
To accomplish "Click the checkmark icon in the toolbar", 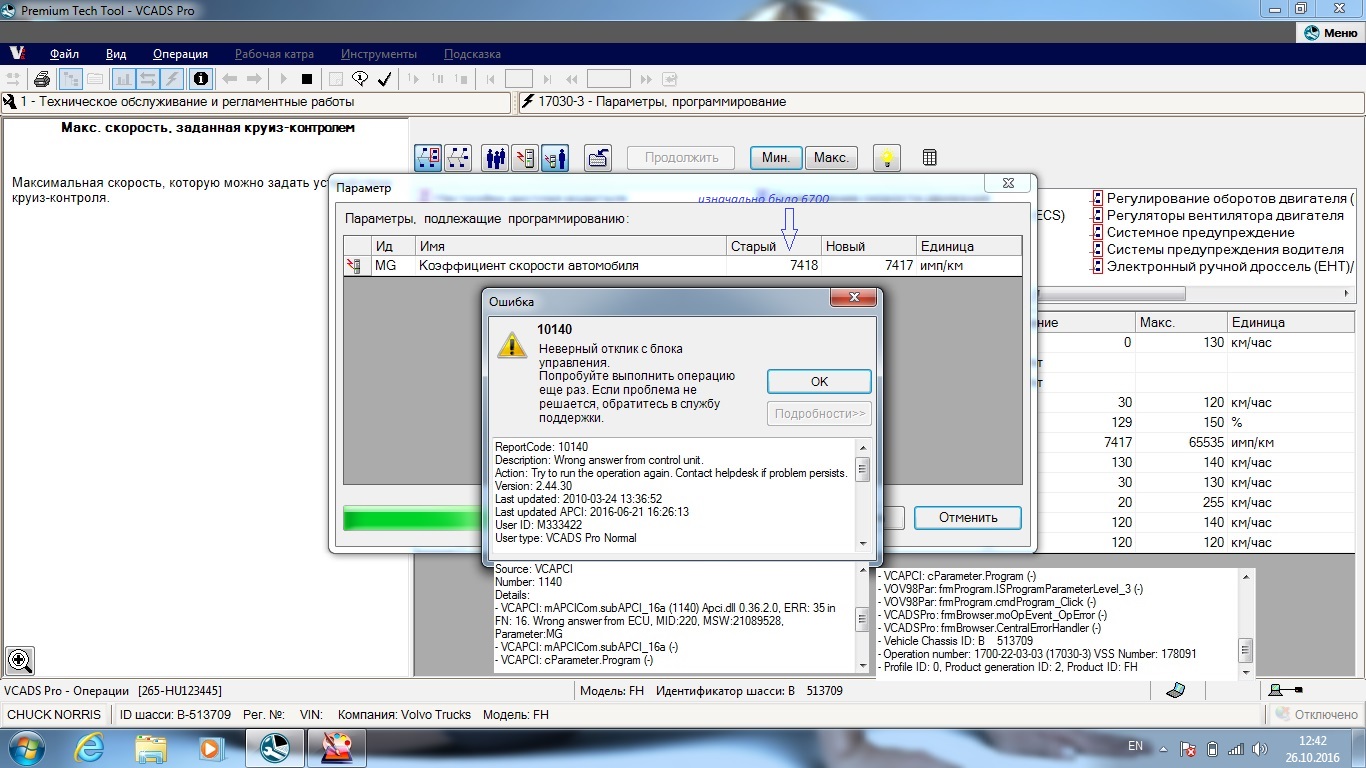I will tap(384, 79).
